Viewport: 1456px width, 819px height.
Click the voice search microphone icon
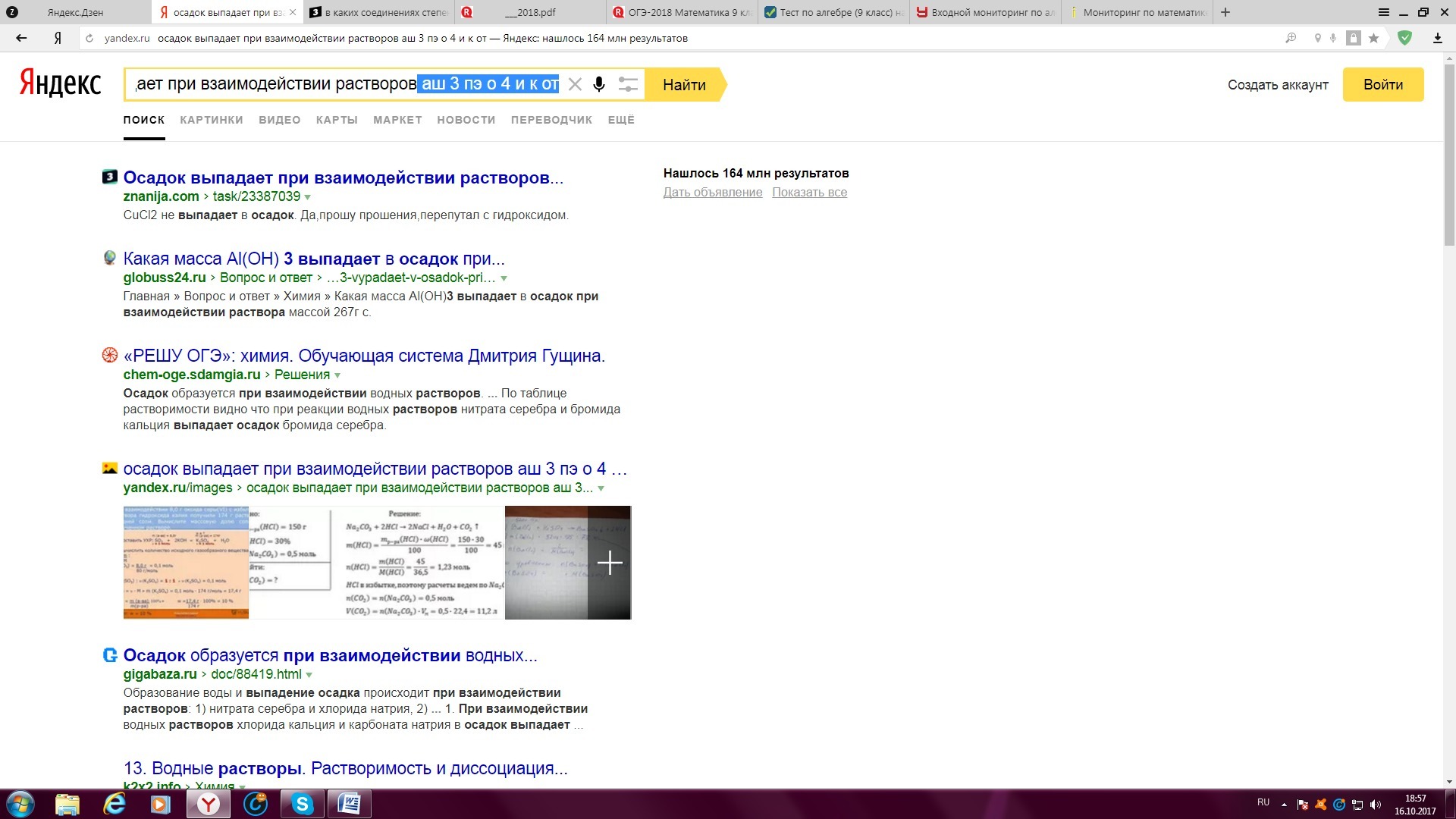599,84
